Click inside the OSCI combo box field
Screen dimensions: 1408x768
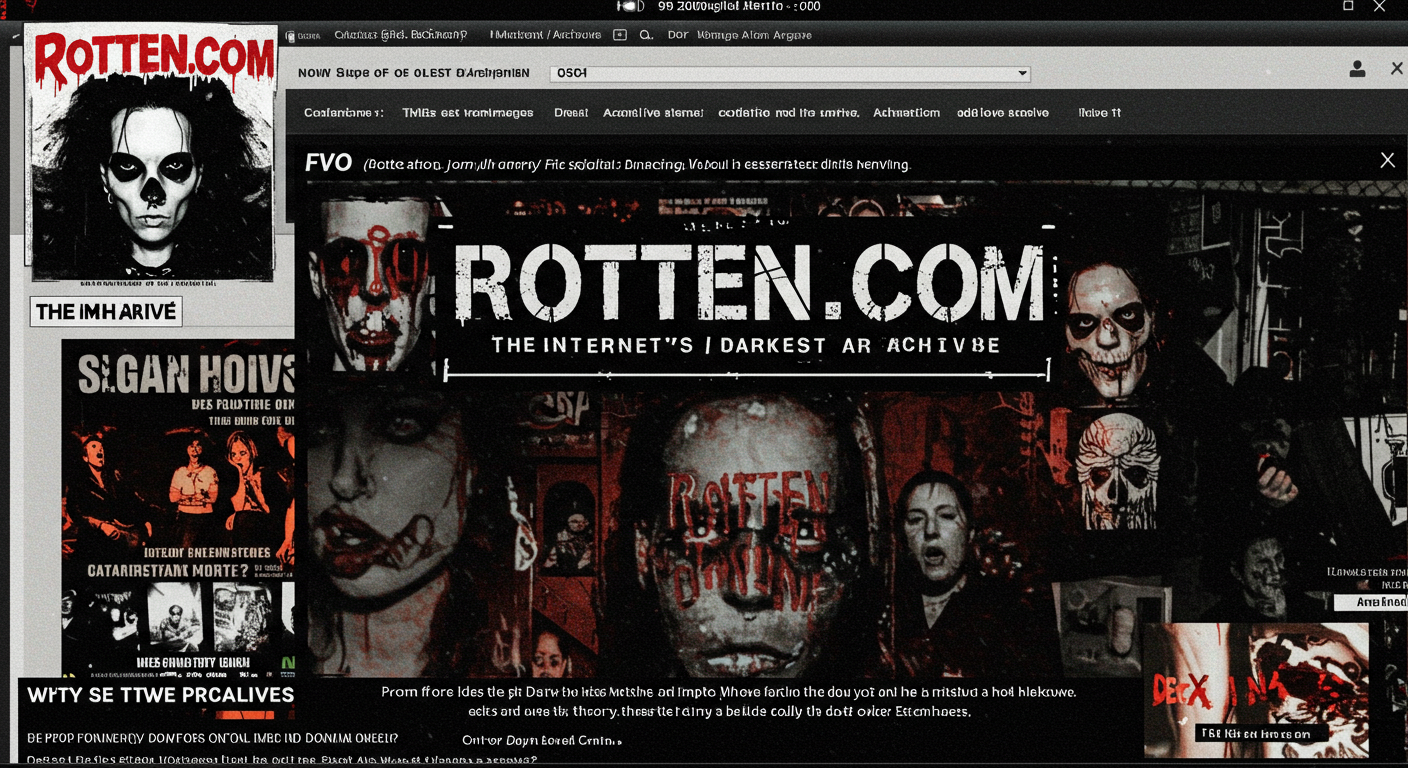point(790,73)
